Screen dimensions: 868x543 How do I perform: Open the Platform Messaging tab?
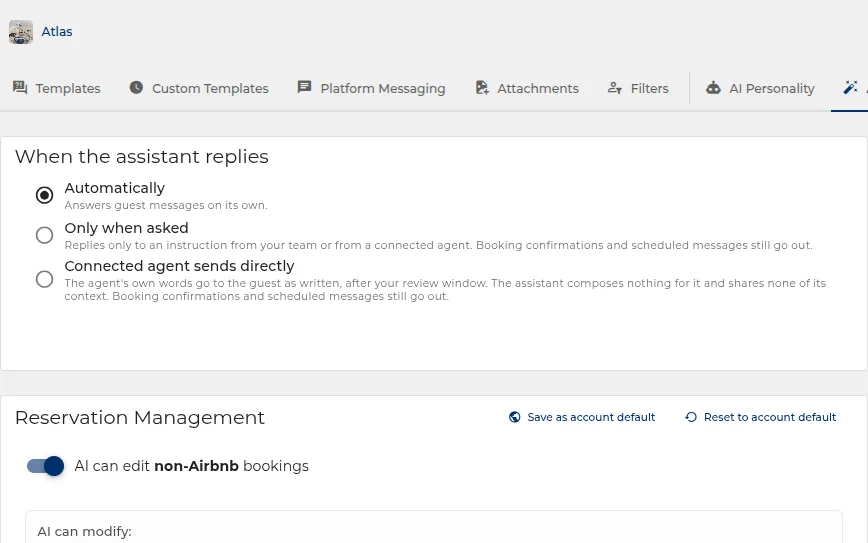pos(371,88)
